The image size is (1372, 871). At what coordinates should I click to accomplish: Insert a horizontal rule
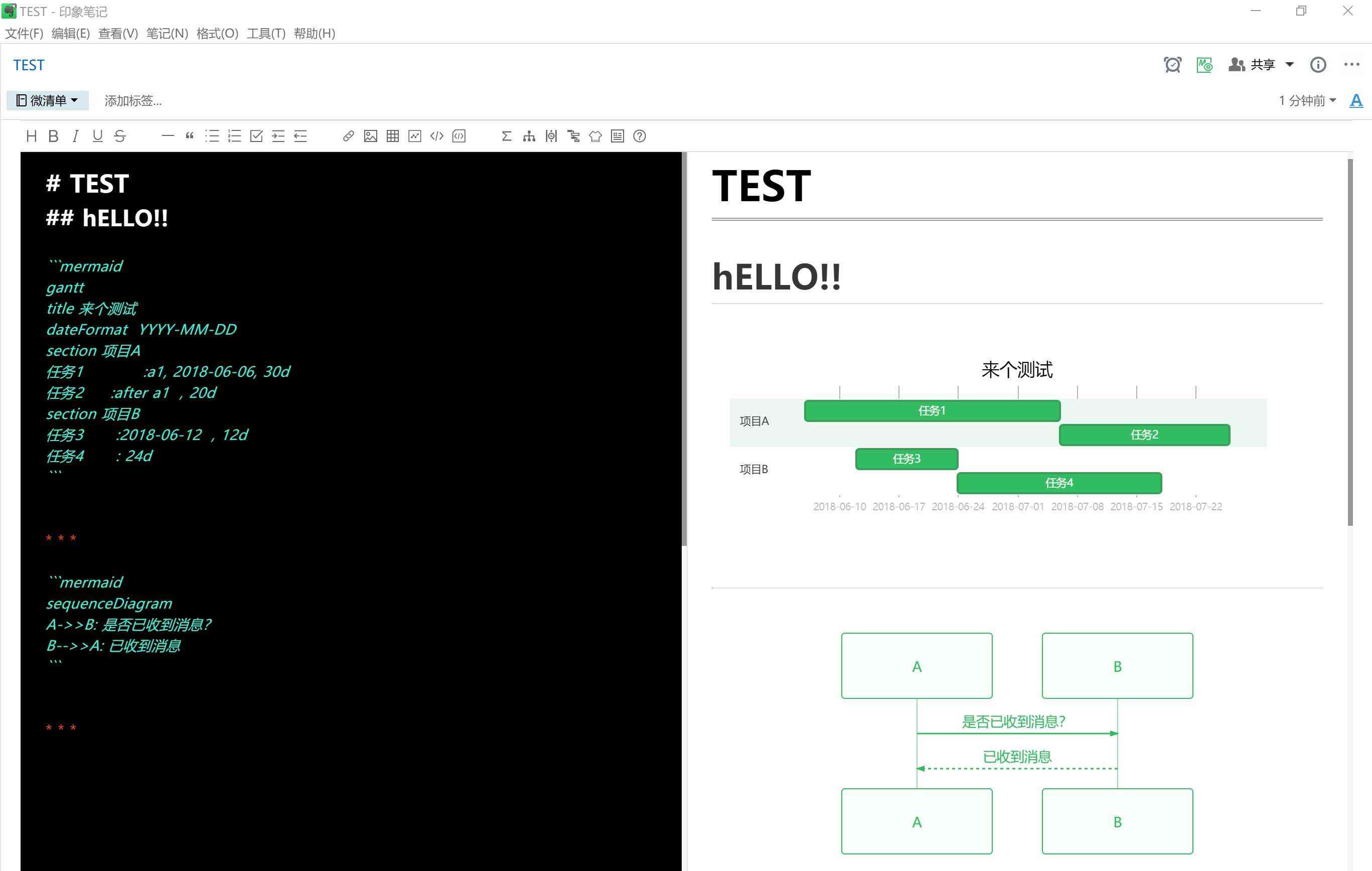click(168, 136)
